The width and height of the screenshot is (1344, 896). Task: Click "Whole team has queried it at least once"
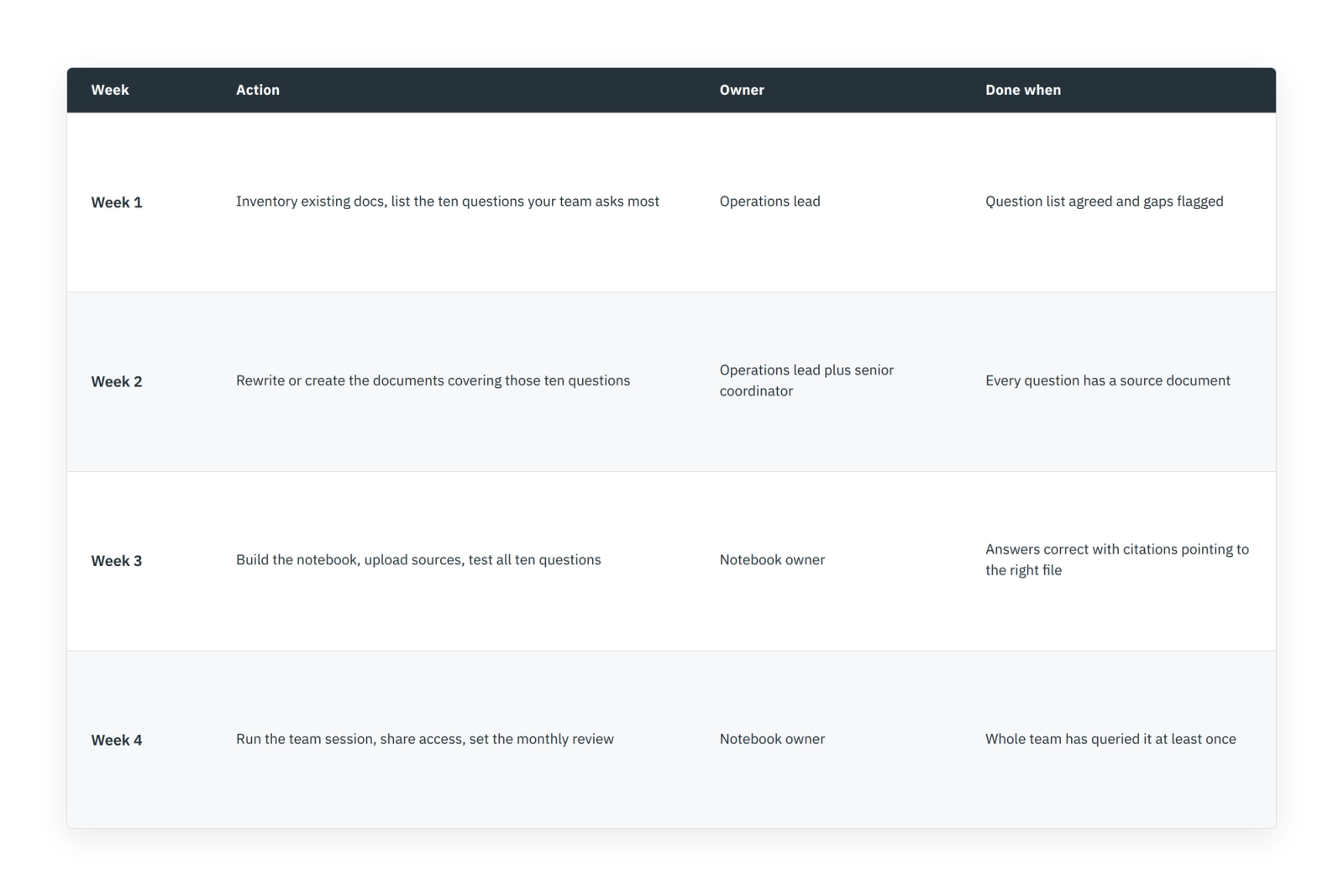tap(1110, 739)
